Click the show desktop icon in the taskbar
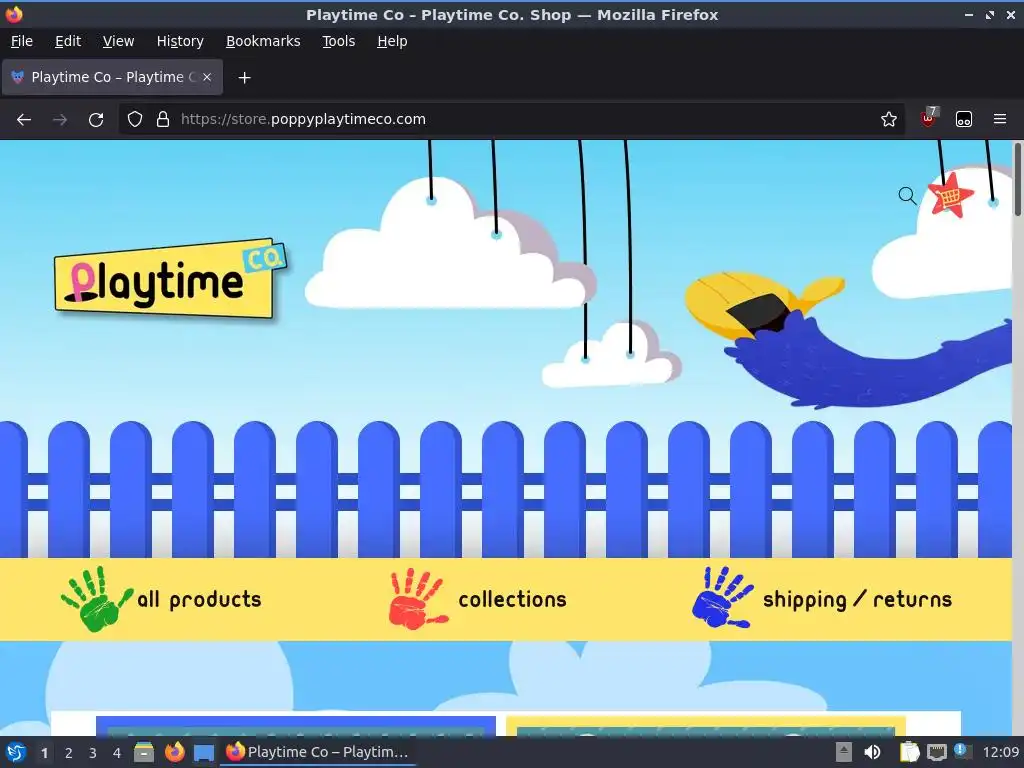The height and width of the screenshot is (768, 1024). coord(204,752)
